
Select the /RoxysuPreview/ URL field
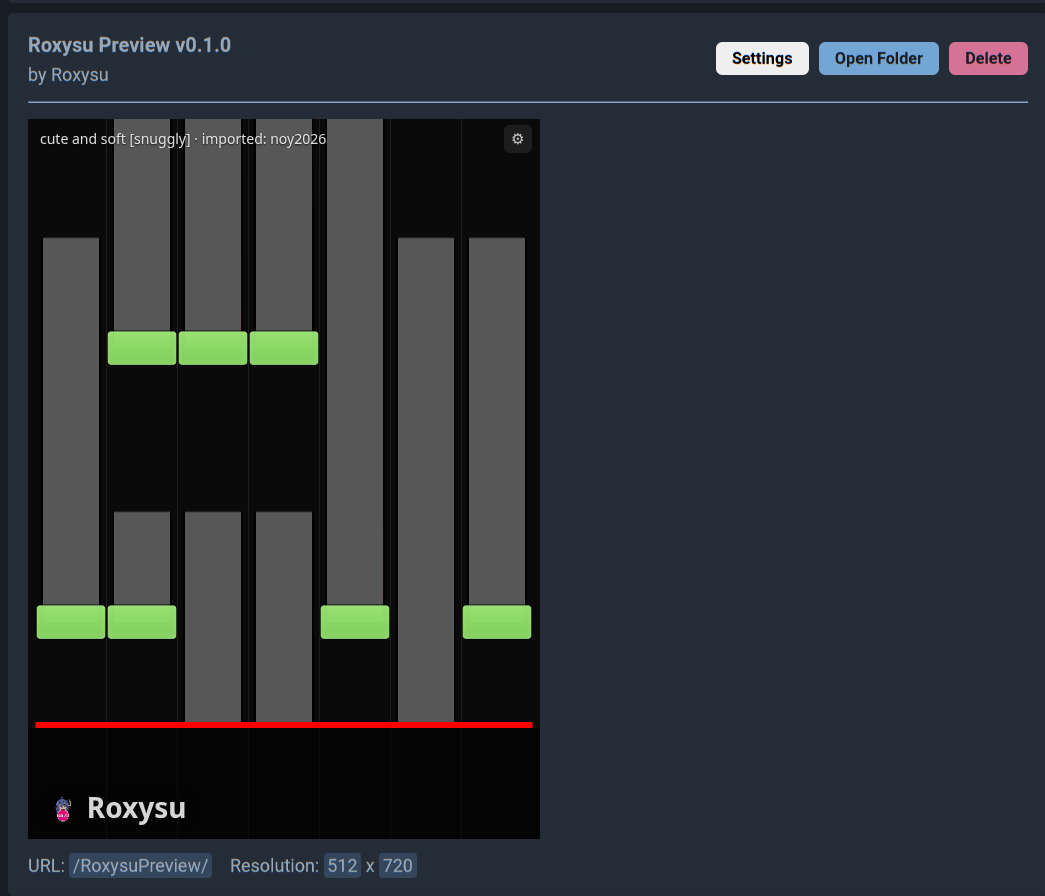tap(141, 865)
